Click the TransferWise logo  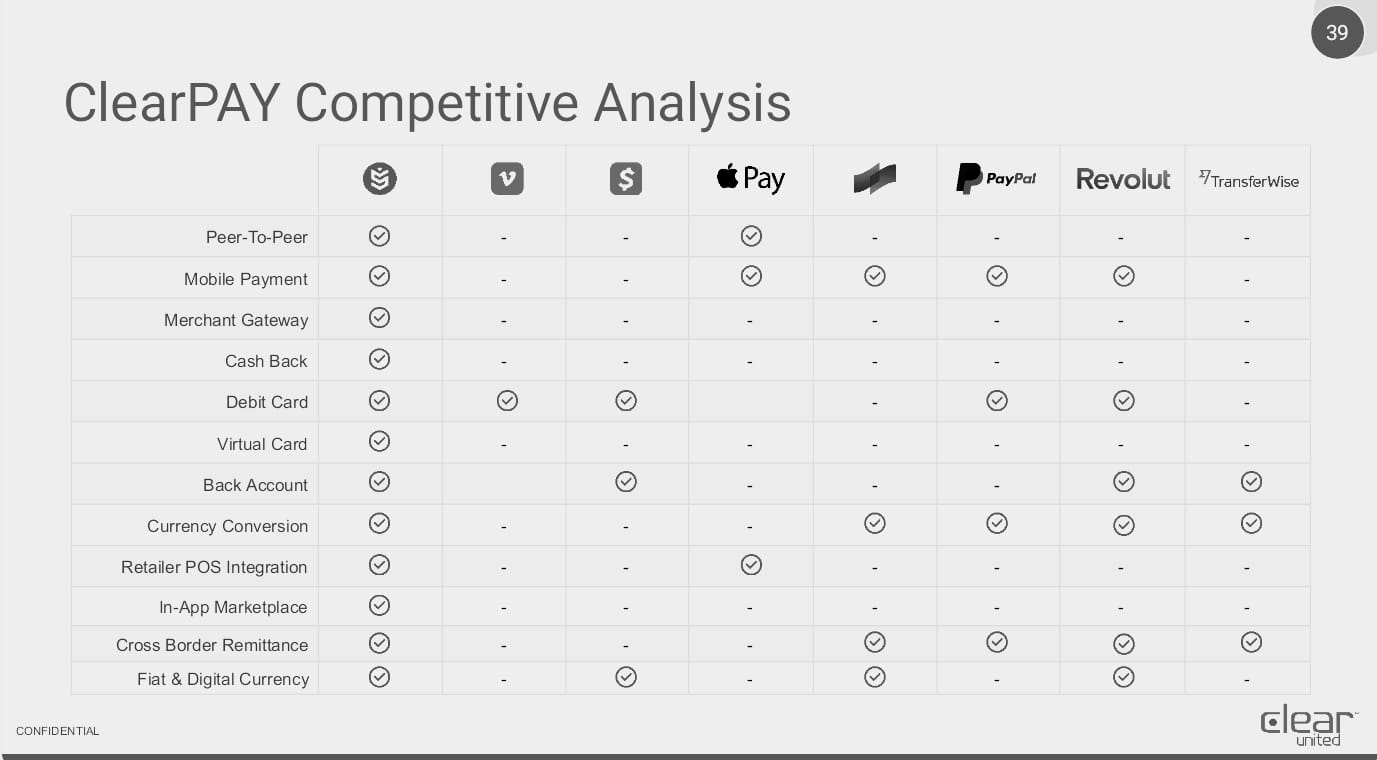(1249, 180)
